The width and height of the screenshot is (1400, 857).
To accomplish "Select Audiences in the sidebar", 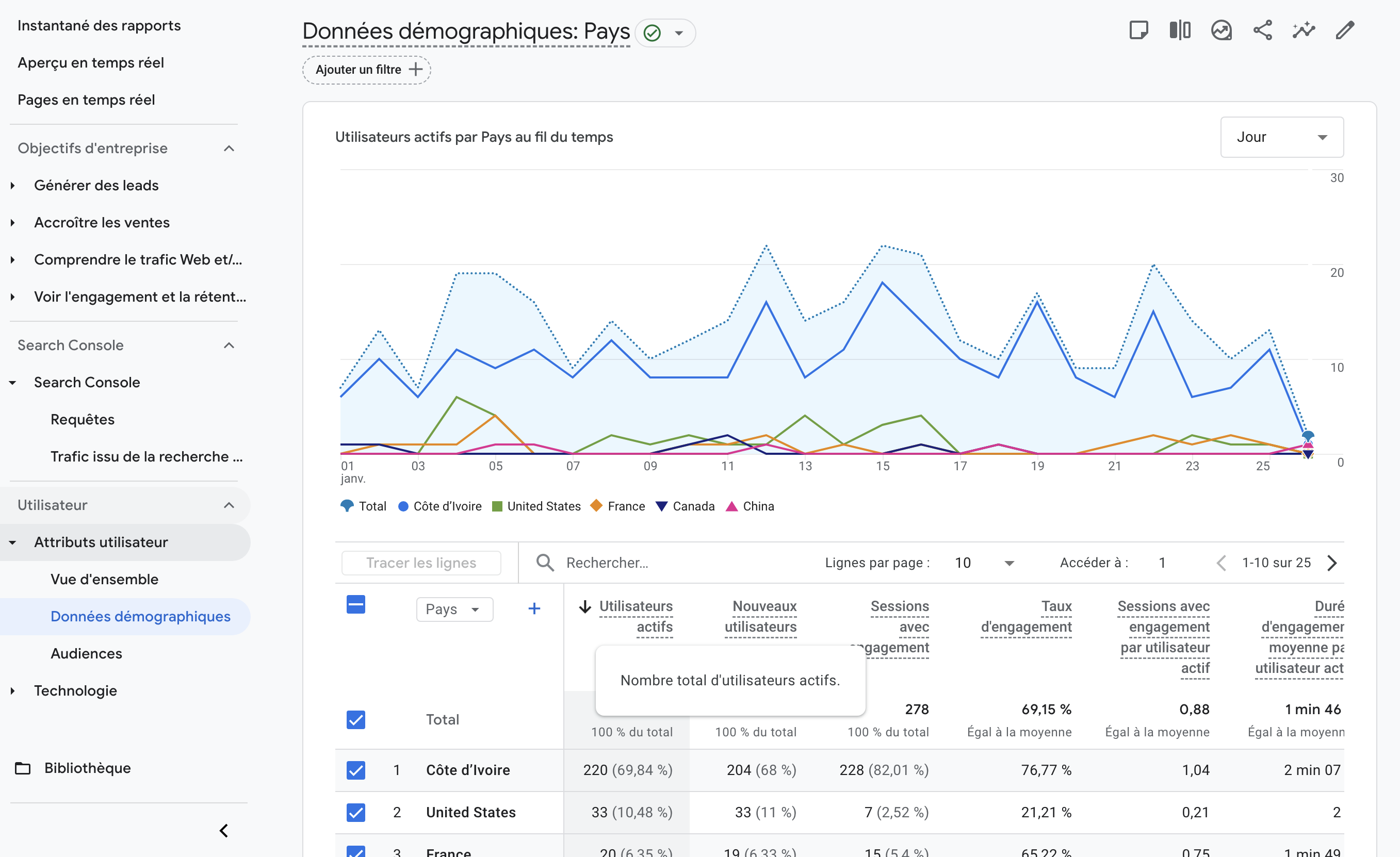I will click(x=86, y=653).
